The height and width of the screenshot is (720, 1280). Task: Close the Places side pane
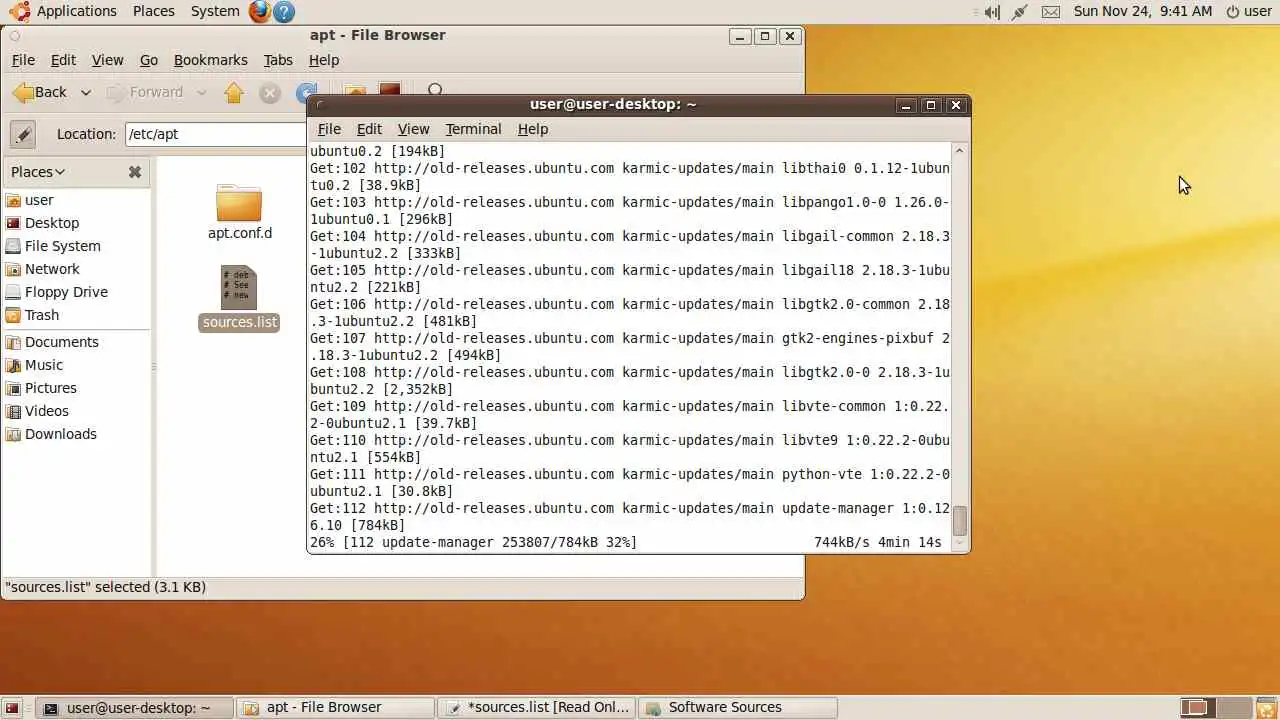click(x=135, y=172)
